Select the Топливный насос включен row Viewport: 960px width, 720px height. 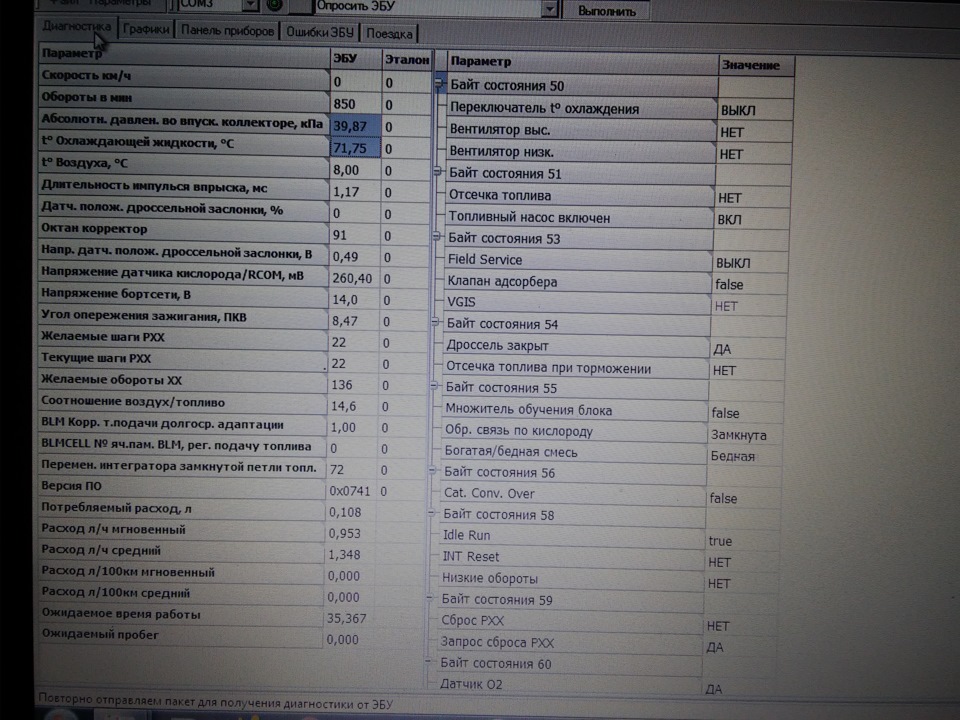pyautogui.click(x=615, y=218)
